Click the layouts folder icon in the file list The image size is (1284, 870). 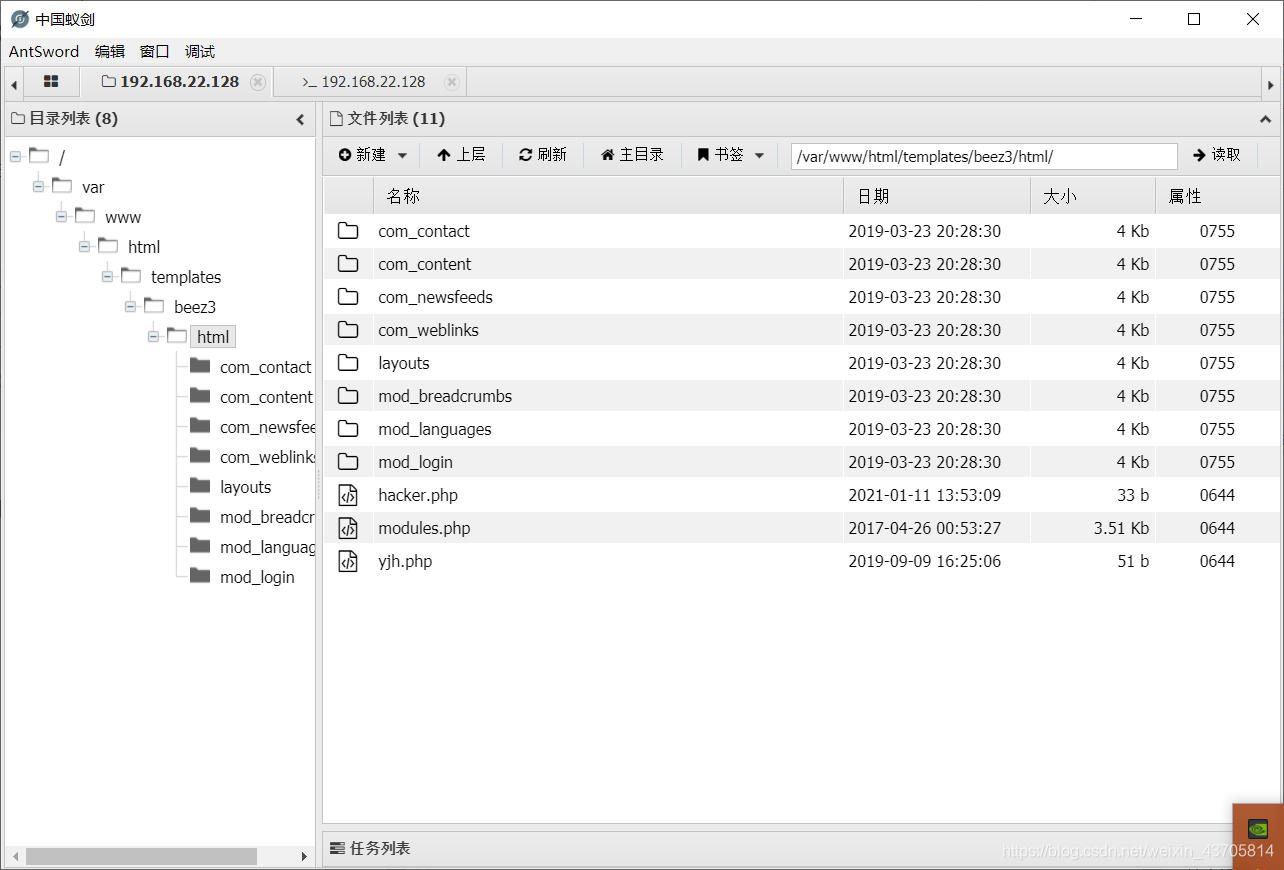348,363
